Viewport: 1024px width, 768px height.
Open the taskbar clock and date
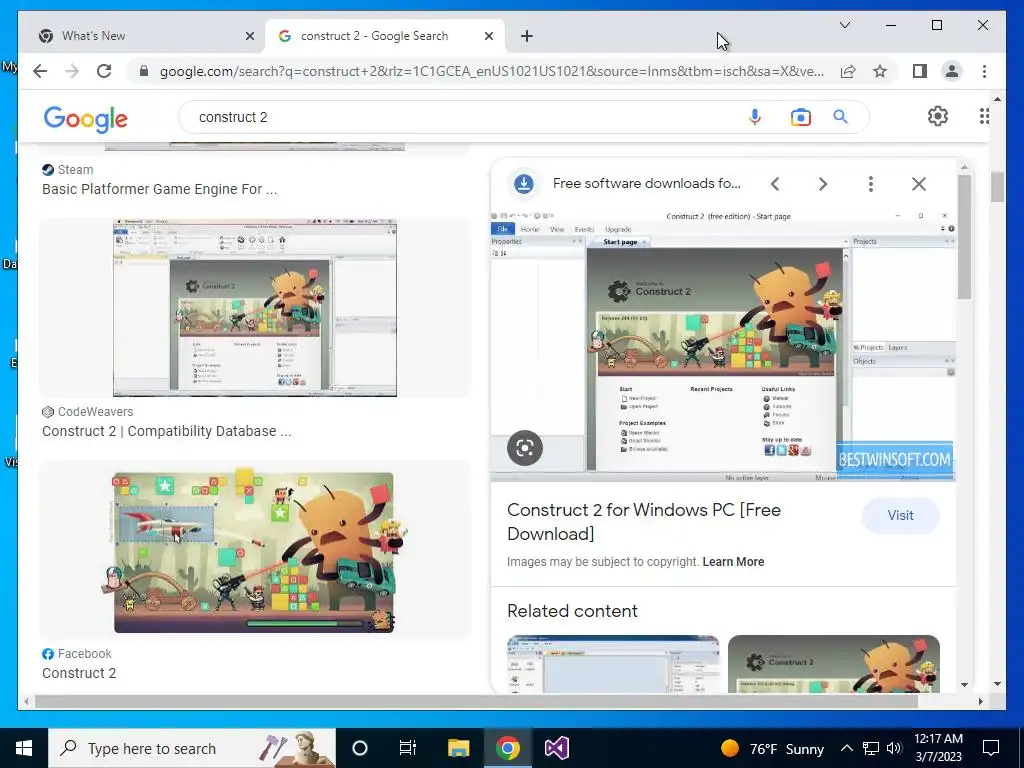pyautogui.click(x=938, y=748)
